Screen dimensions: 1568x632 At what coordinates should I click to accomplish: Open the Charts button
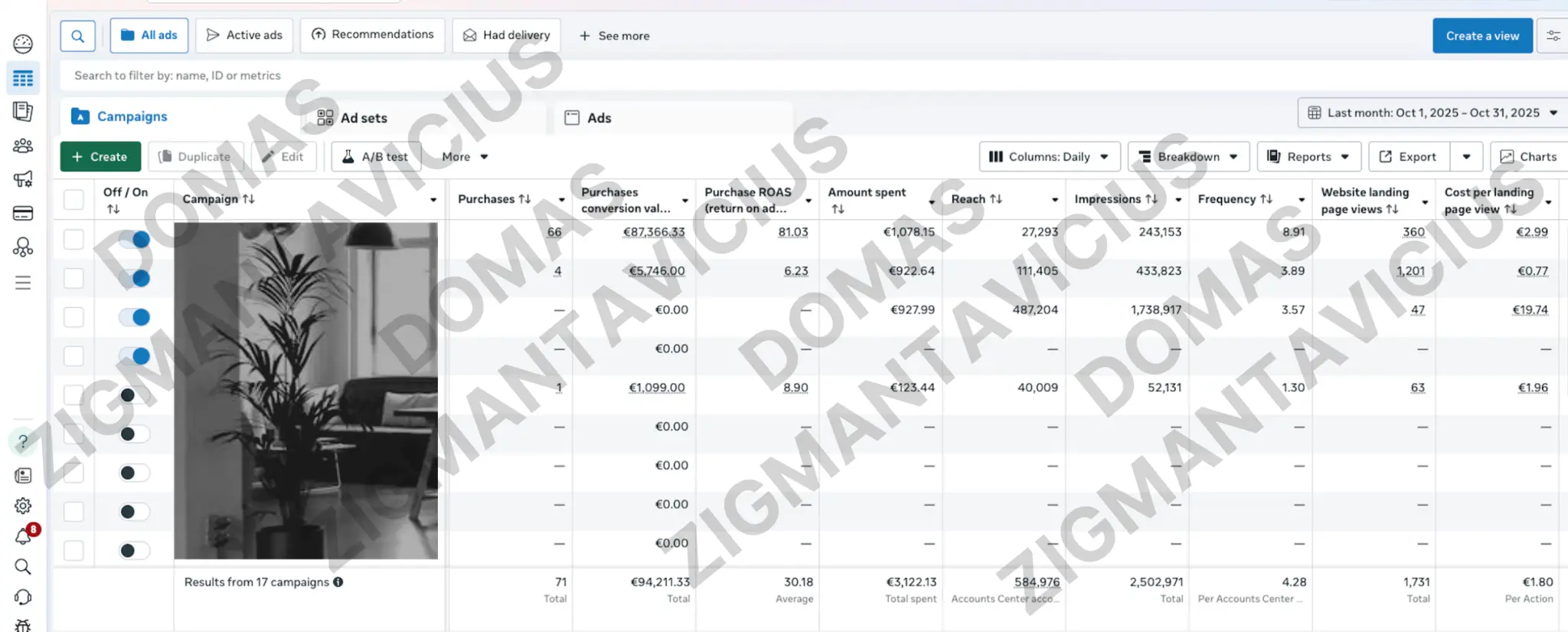click(1529, 156)
